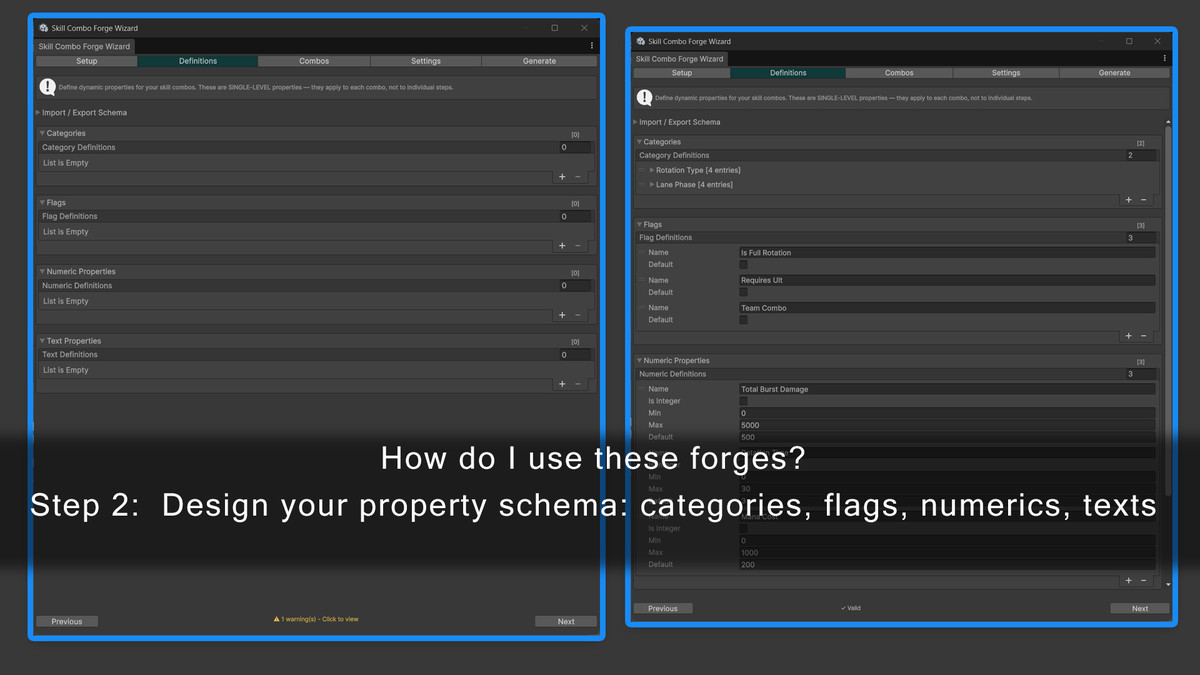Expand Import / Export Schema in right window

(636, 122)
